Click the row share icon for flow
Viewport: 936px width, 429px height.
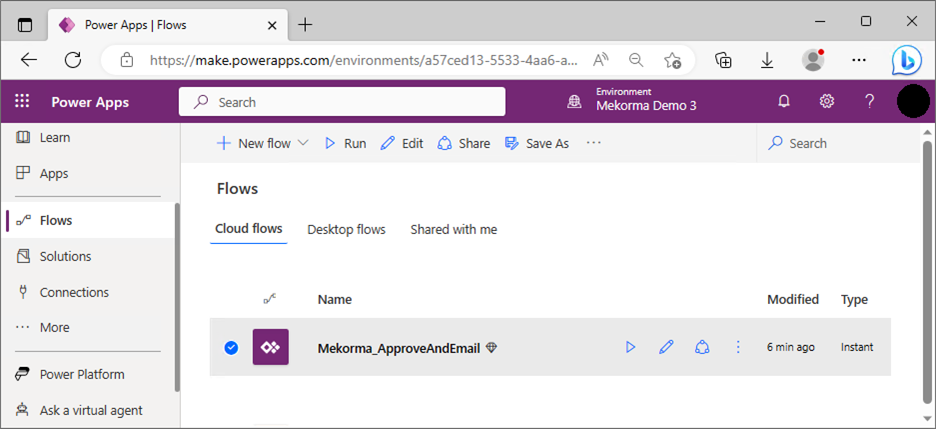point(702,347)
